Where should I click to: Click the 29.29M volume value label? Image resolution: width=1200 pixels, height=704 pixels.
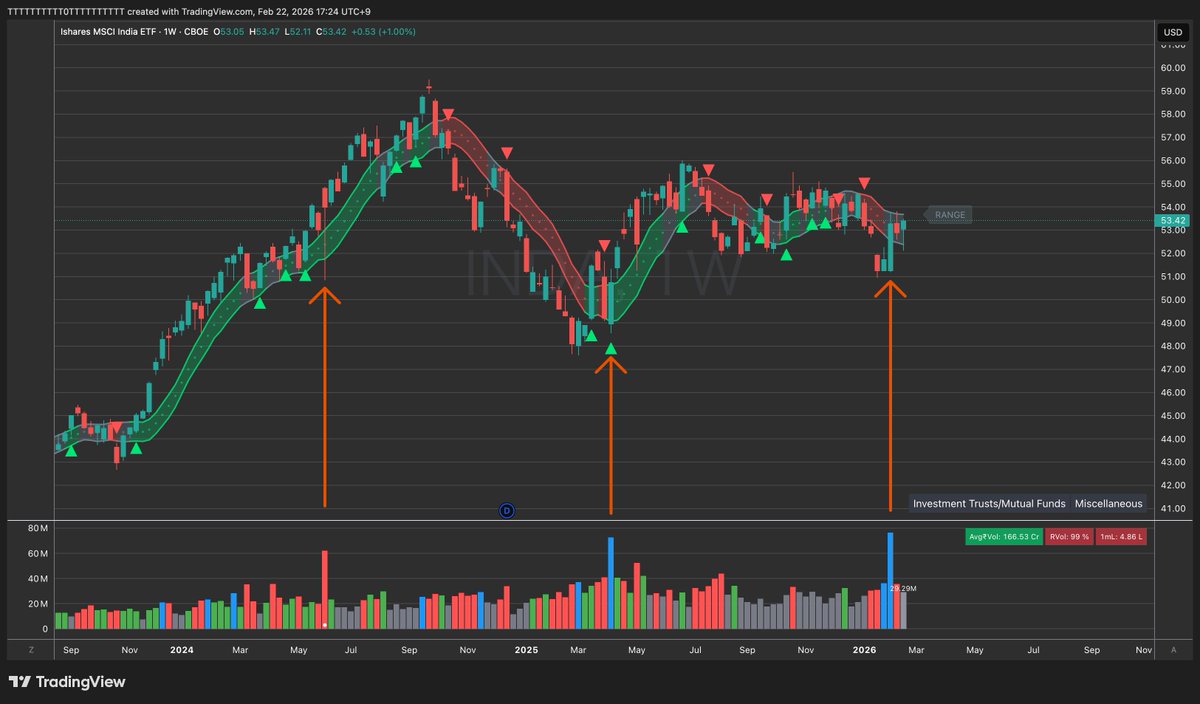[903, 588]
